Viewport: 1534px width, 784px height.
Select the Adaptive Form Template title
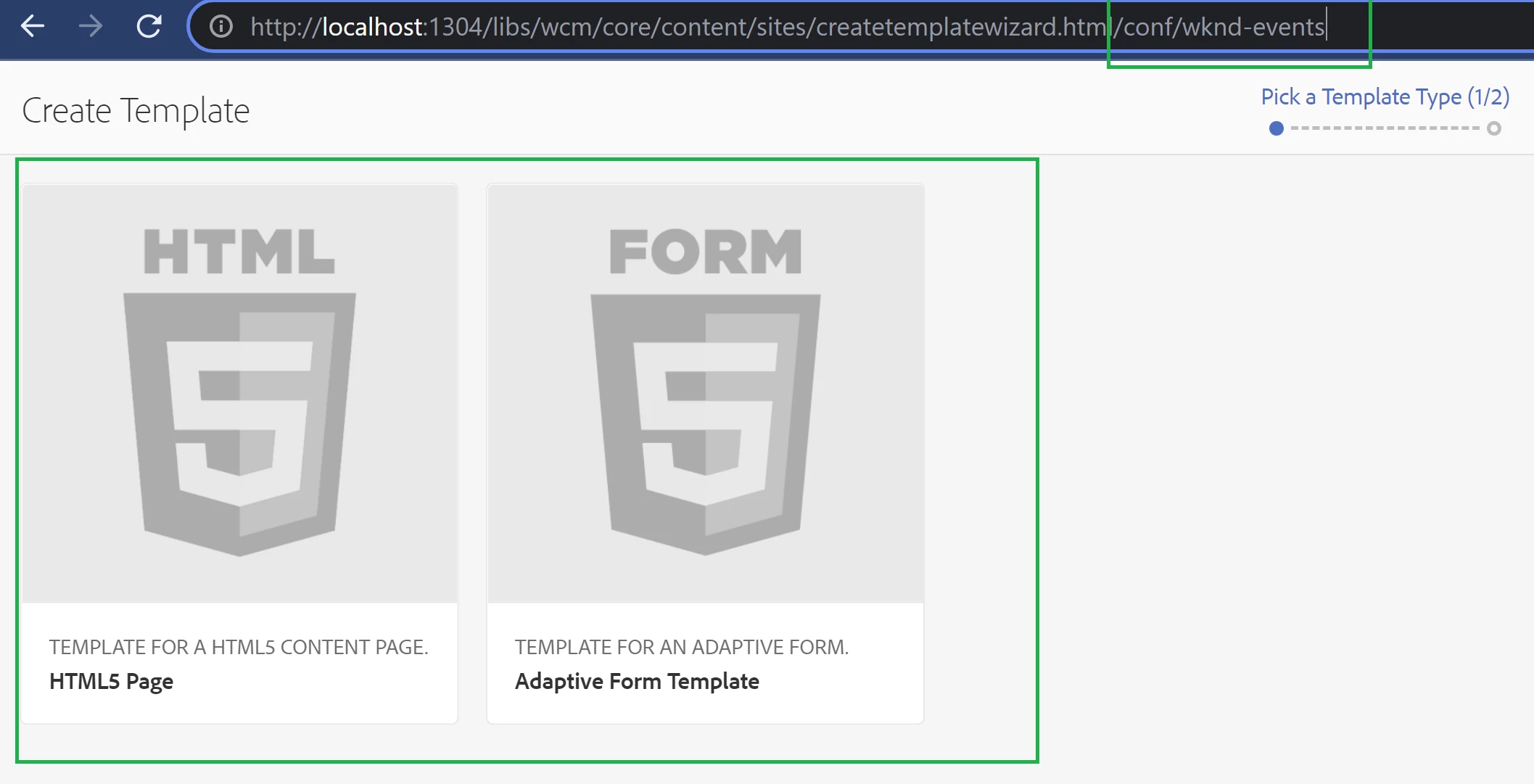pos(637,682)
